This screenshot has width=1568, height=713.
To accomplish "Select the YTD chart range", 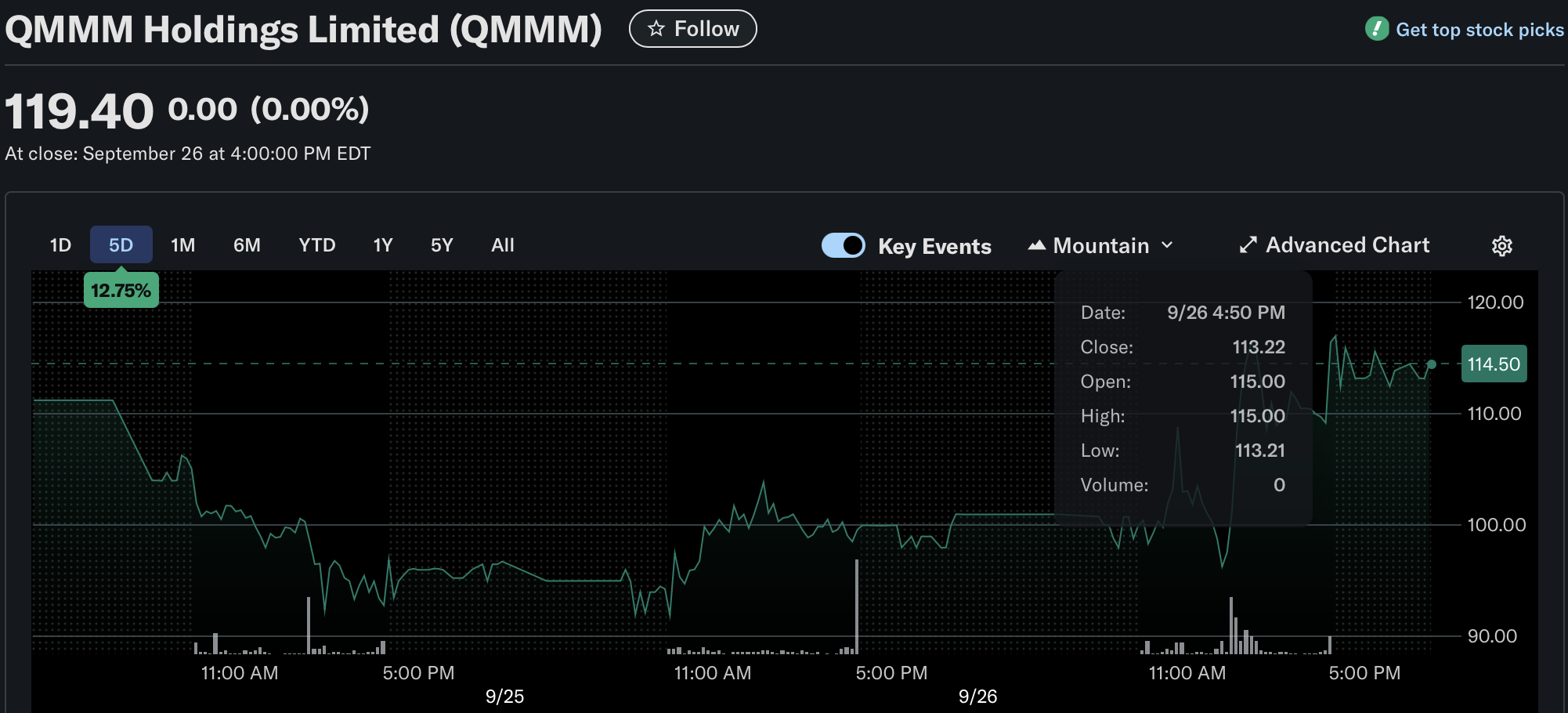I will [x=316, y=244].
